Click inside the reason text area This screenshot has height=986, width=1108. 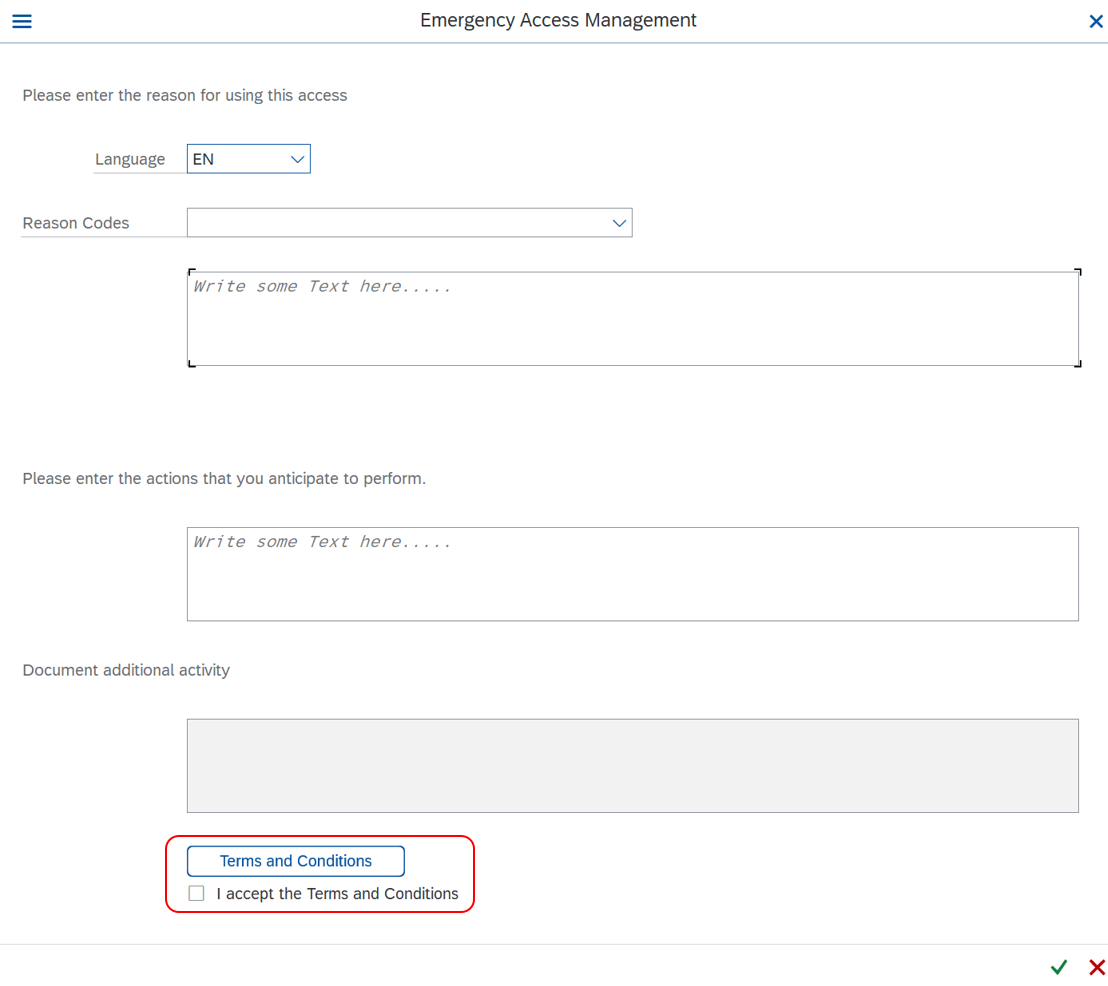pyautogui.click(x=632, y=315)
